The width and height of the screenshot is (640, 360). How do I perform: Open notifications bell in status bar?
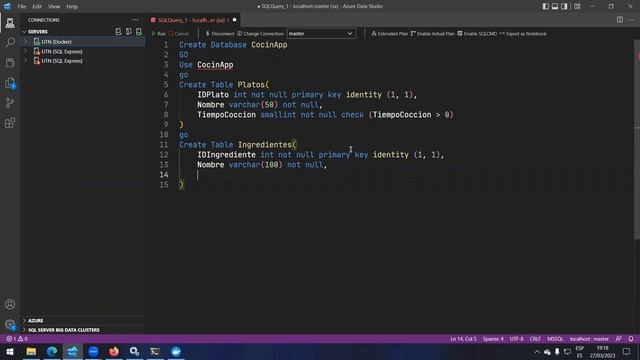pyautogui.click(x=631, y=339)
